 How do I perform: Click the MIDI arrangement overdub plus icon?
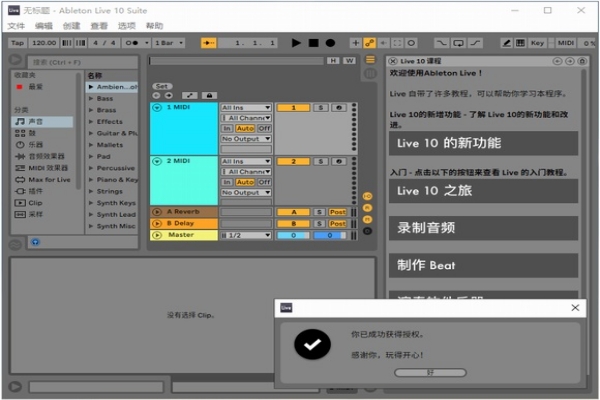(x=355, y=43)
